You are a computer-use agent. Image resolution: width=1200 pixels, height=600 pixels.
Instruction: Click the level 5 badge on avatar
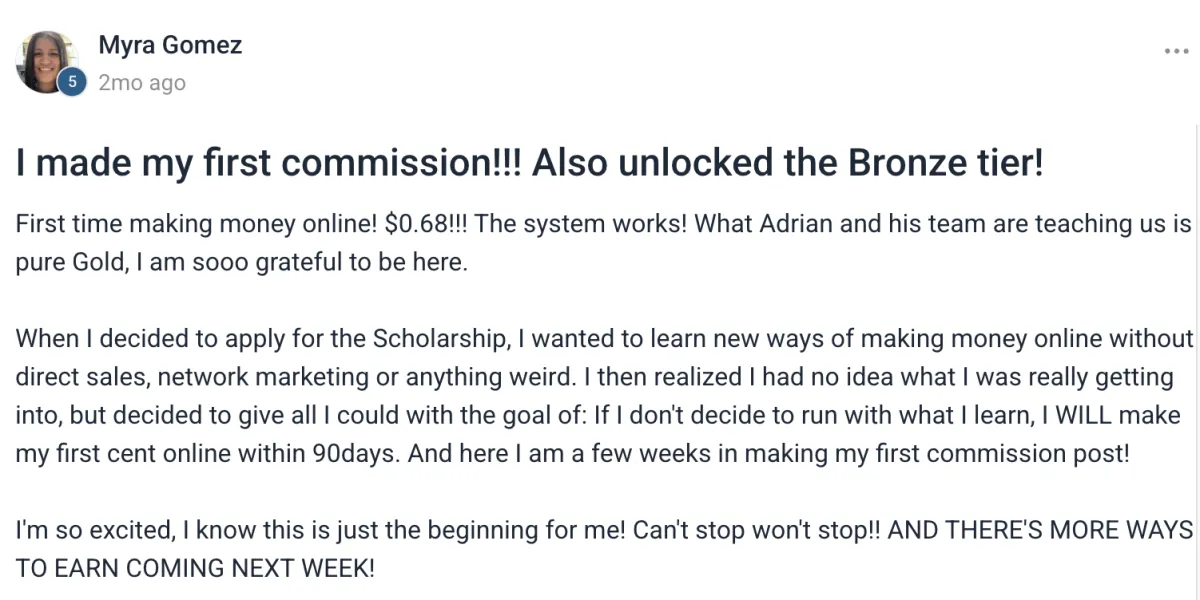pyautogui.click(x=71, y=83)
